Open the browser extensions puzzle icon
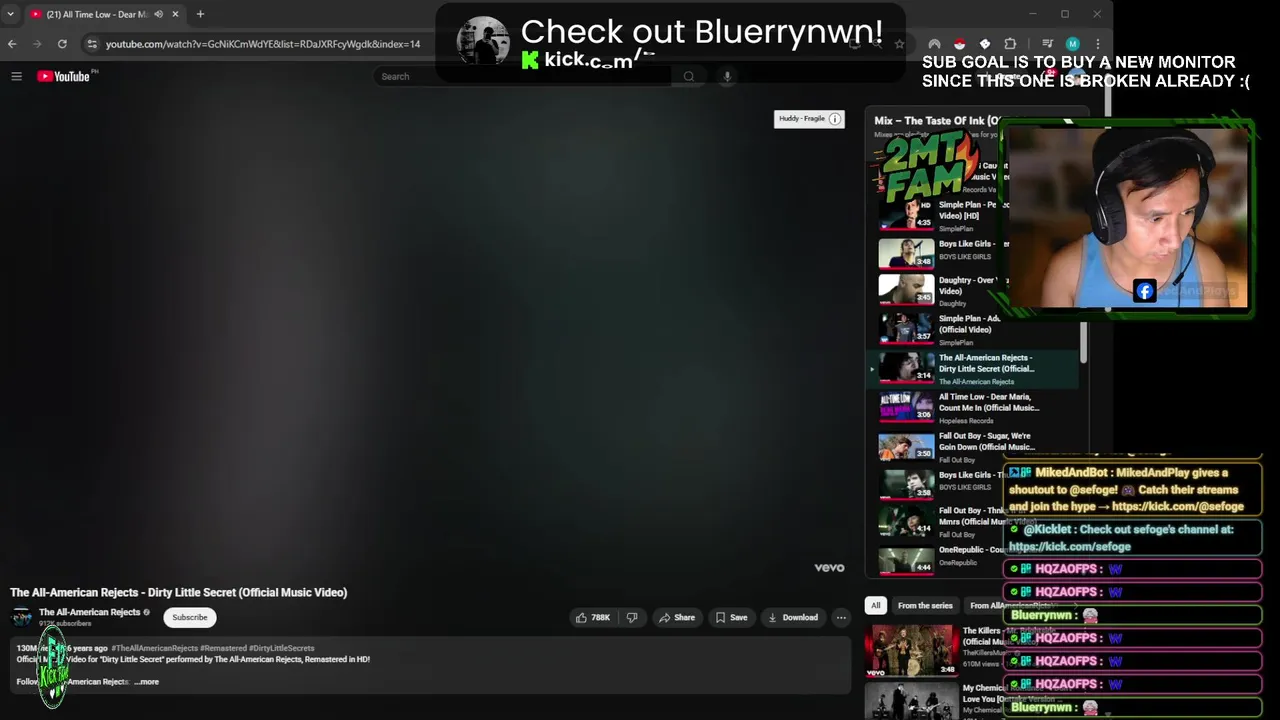 tap(1010, 44)
